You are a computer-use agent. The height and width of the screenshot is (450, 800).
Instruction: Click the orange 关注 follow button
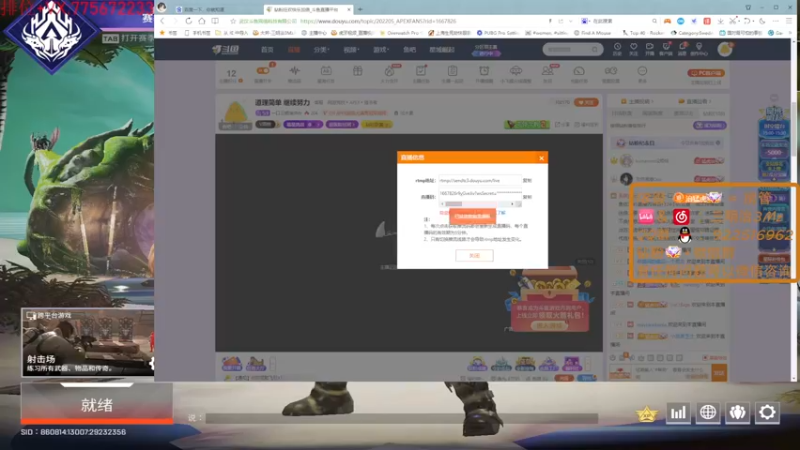coord(586,102)
